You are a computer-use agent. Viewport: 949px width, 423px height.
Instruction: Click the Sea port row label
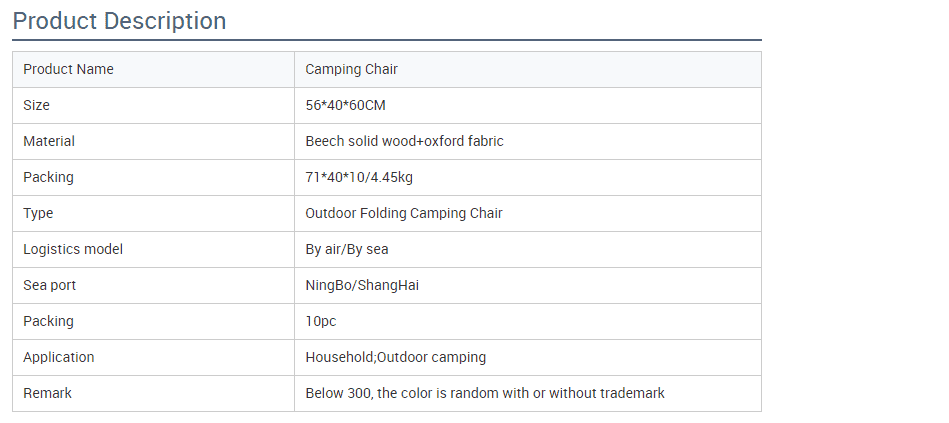point(50,285)
